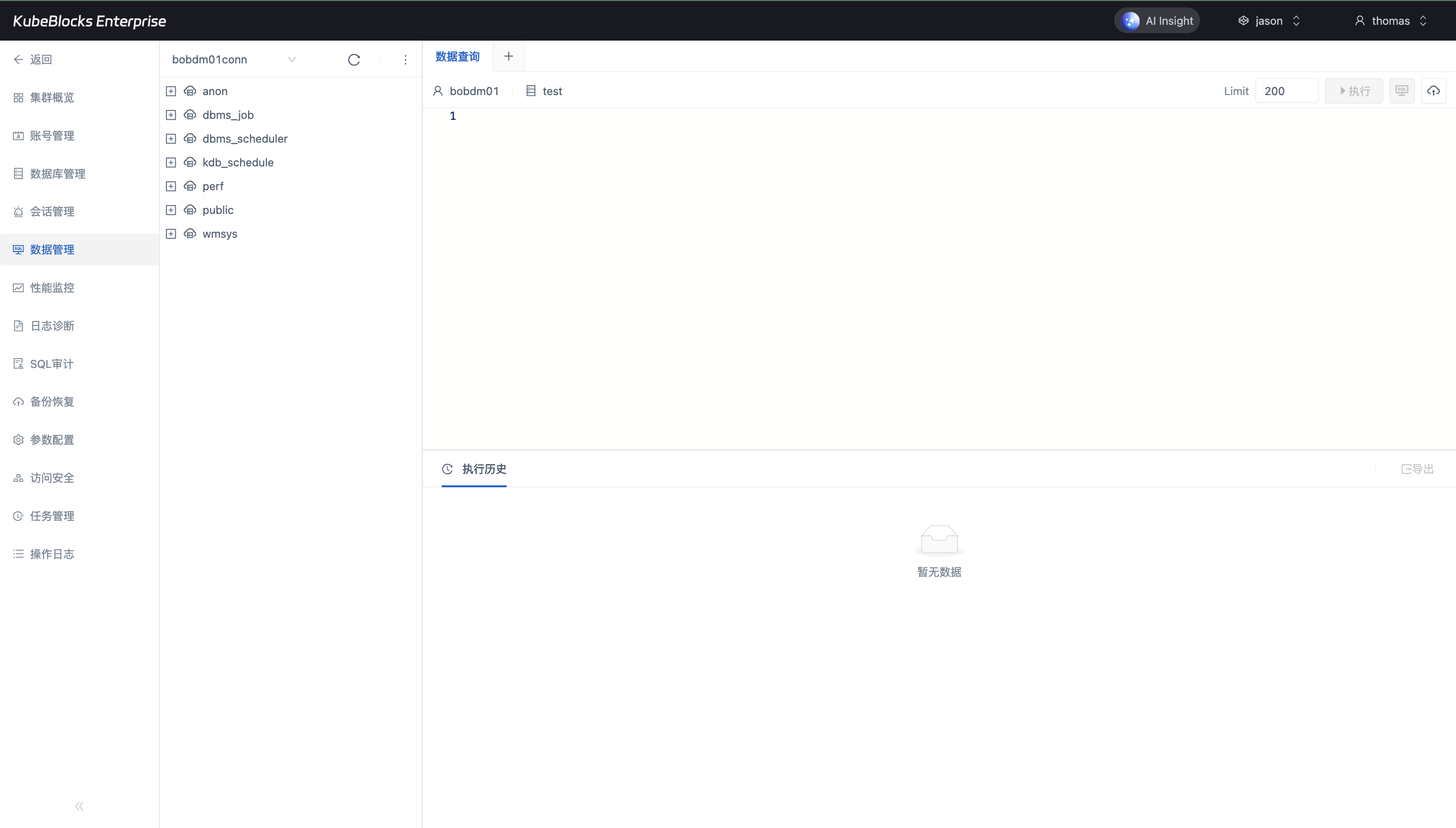
Task: Click the SQL format monitor icon
Action: point(1402,91)
